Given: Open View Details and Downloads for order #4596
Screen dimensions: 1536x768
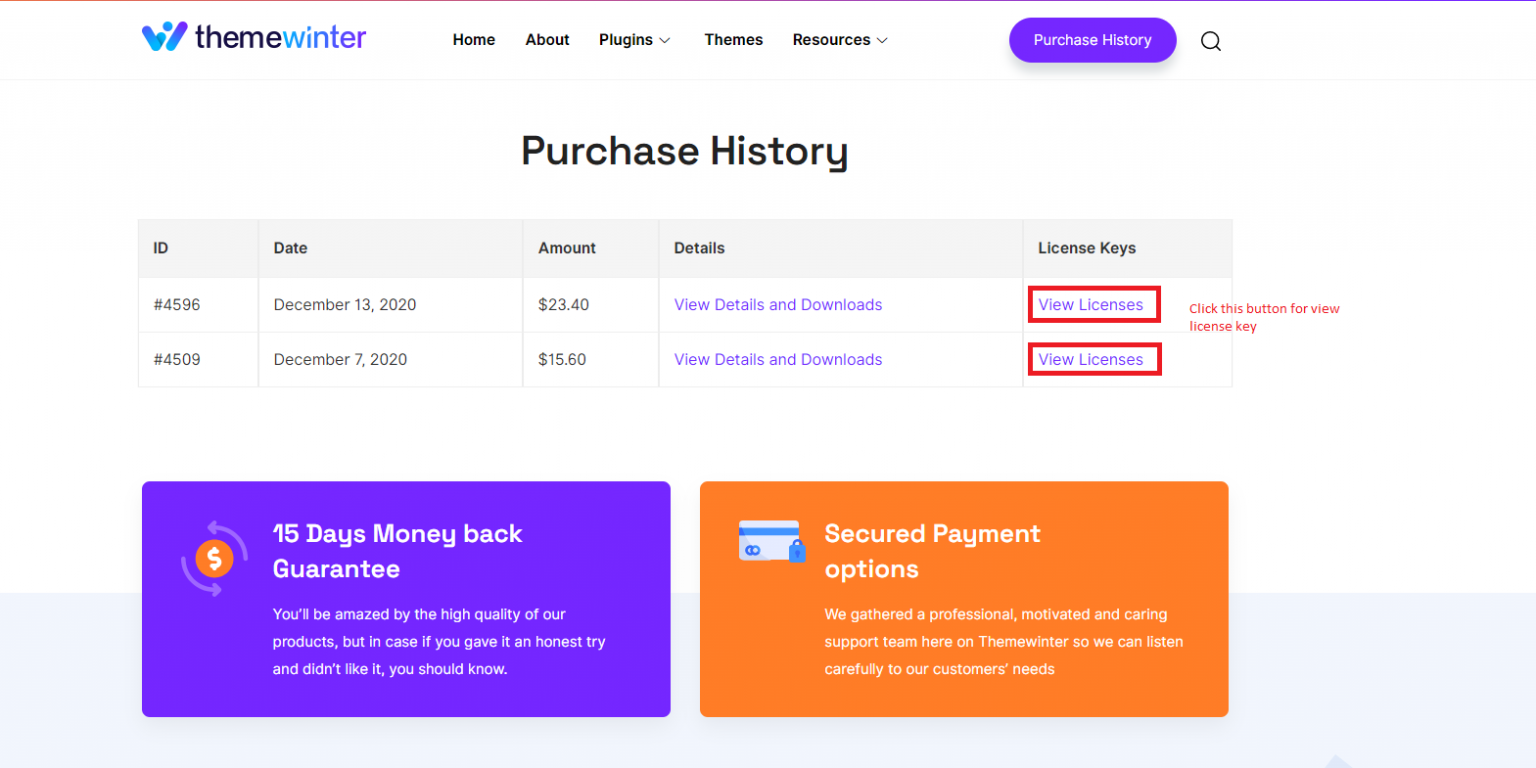Looking at the screenshot, I should 778,305.
